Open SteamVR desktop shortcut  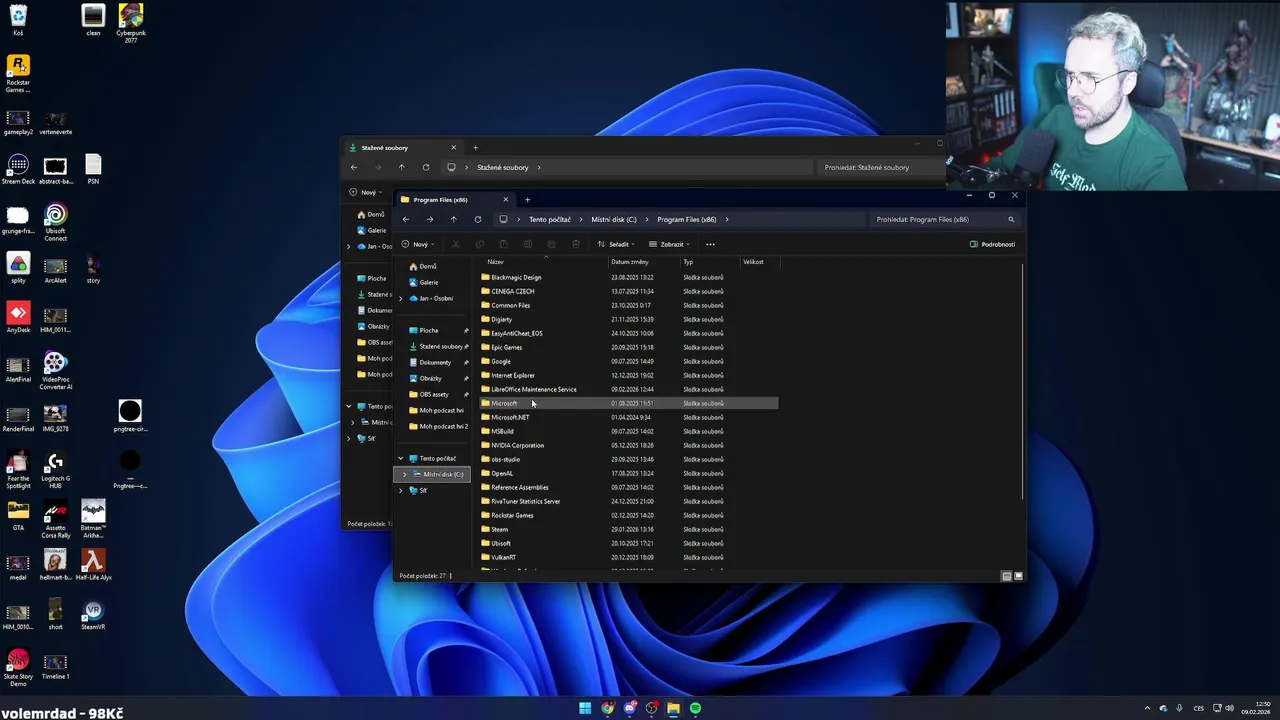pyautogui.click(x=93, y=616)
